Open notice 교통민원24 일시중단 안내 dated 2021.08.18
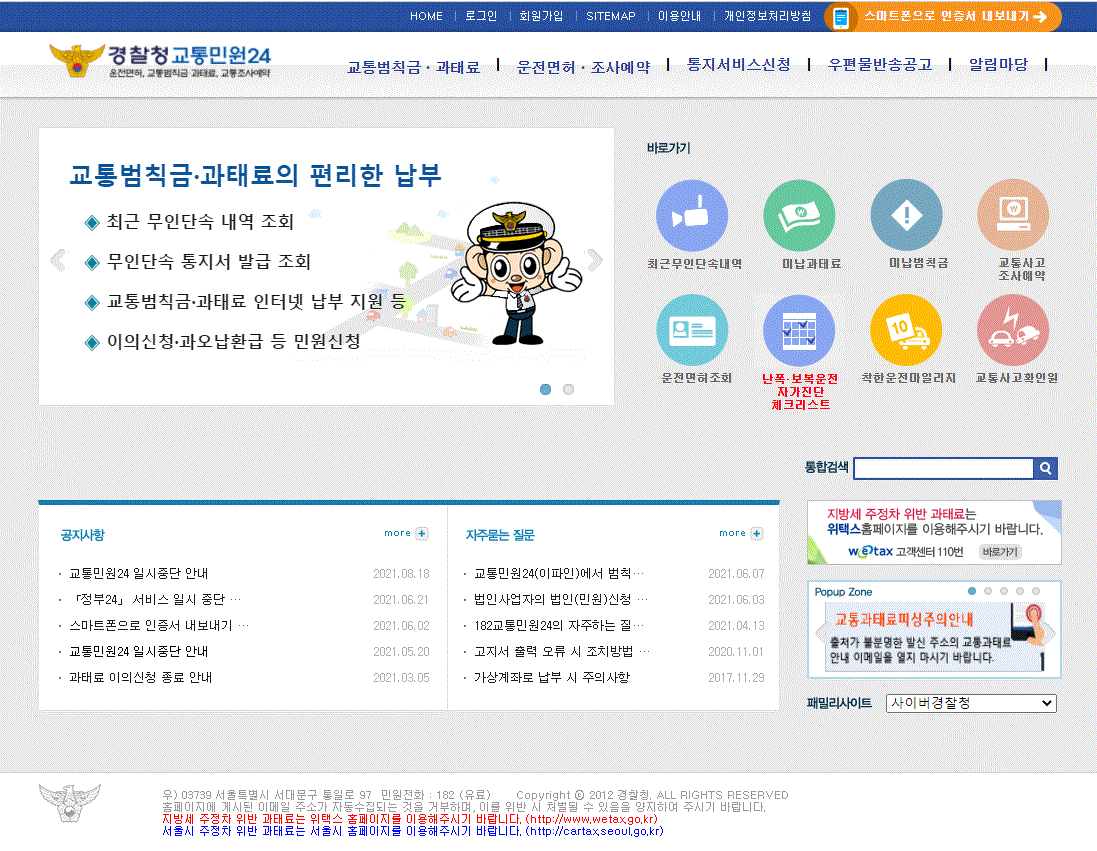The image size is (1097, 851). click(139, 574)
